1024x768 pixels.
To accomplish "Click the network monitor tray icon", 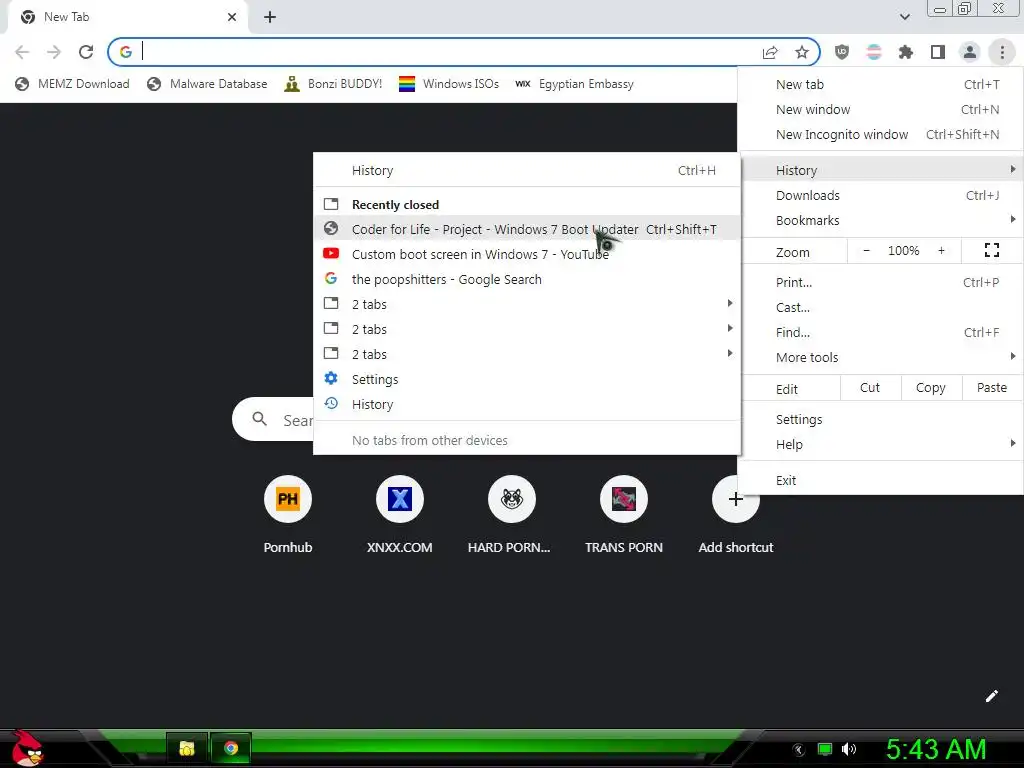I will click(x=825, y=749).
